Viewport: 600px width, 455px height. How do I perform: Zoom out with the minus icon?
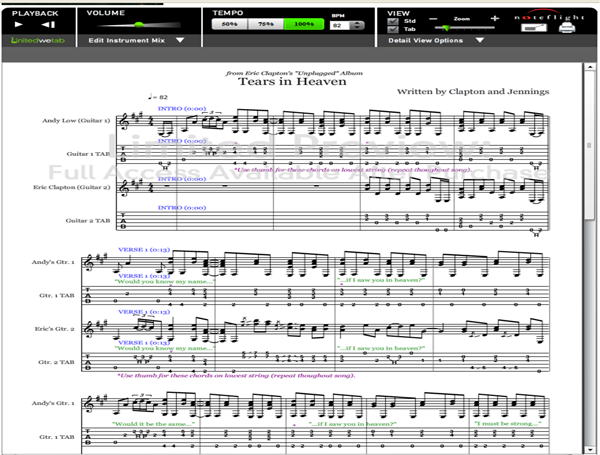coord(433,19)
